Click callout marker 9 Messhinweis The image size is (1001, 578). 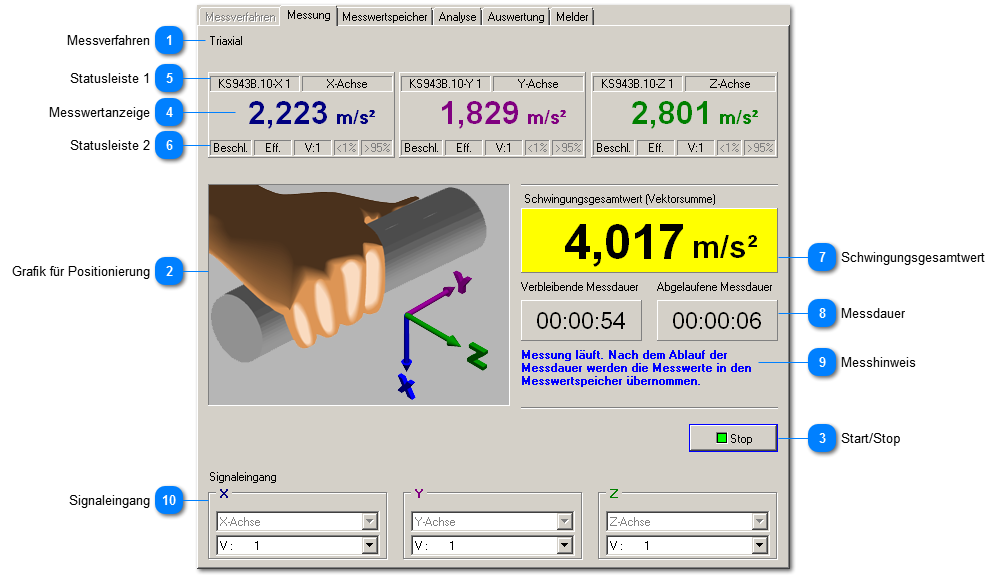coord(822,362)
